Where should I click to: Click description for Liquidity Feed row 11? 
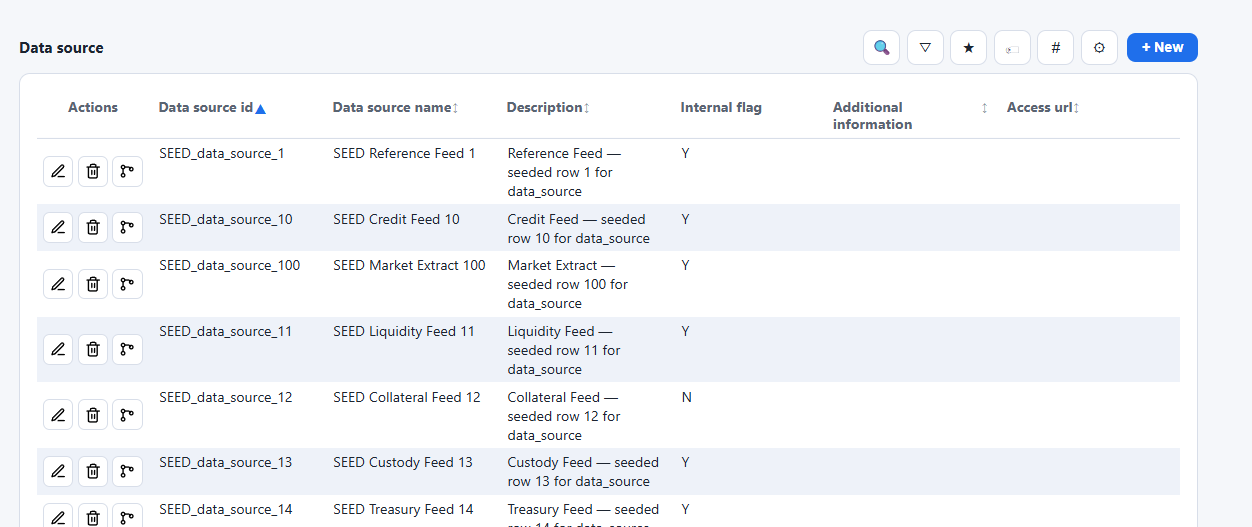[x=564, y=350]
